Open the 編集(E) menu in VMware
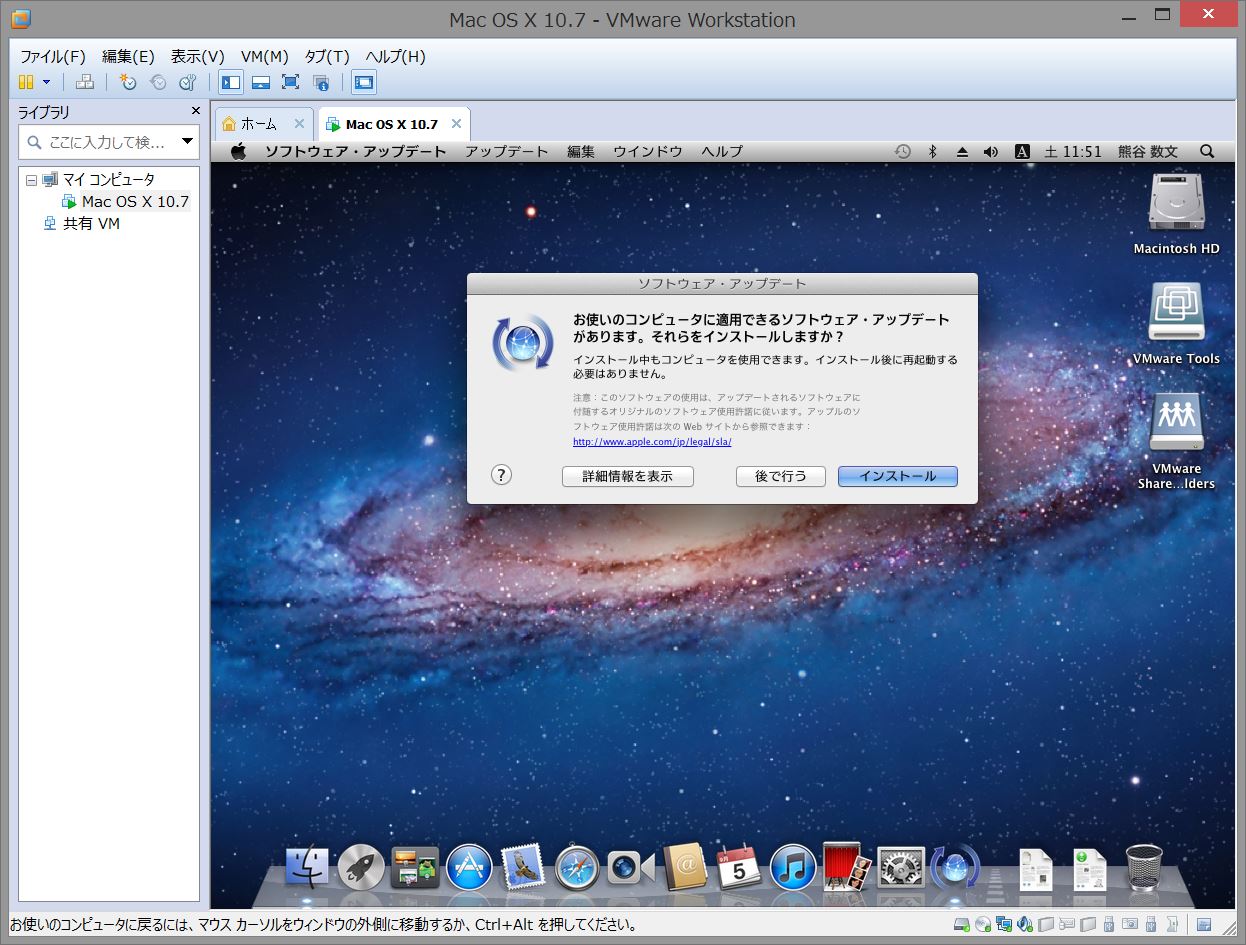The image size is (1246, 945). click(x=128, y=56)
